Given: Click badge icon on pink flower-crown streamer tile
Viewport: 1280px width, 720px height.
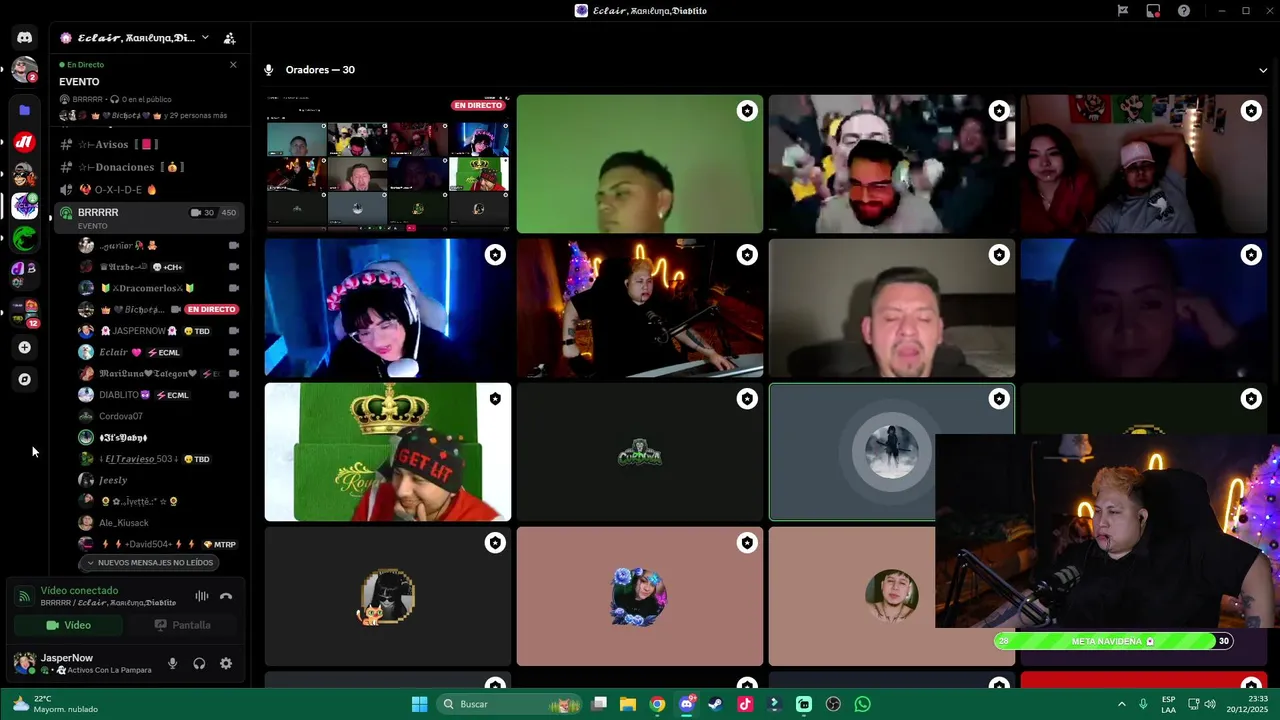Looking at the screenshot, I should (495, 255).
